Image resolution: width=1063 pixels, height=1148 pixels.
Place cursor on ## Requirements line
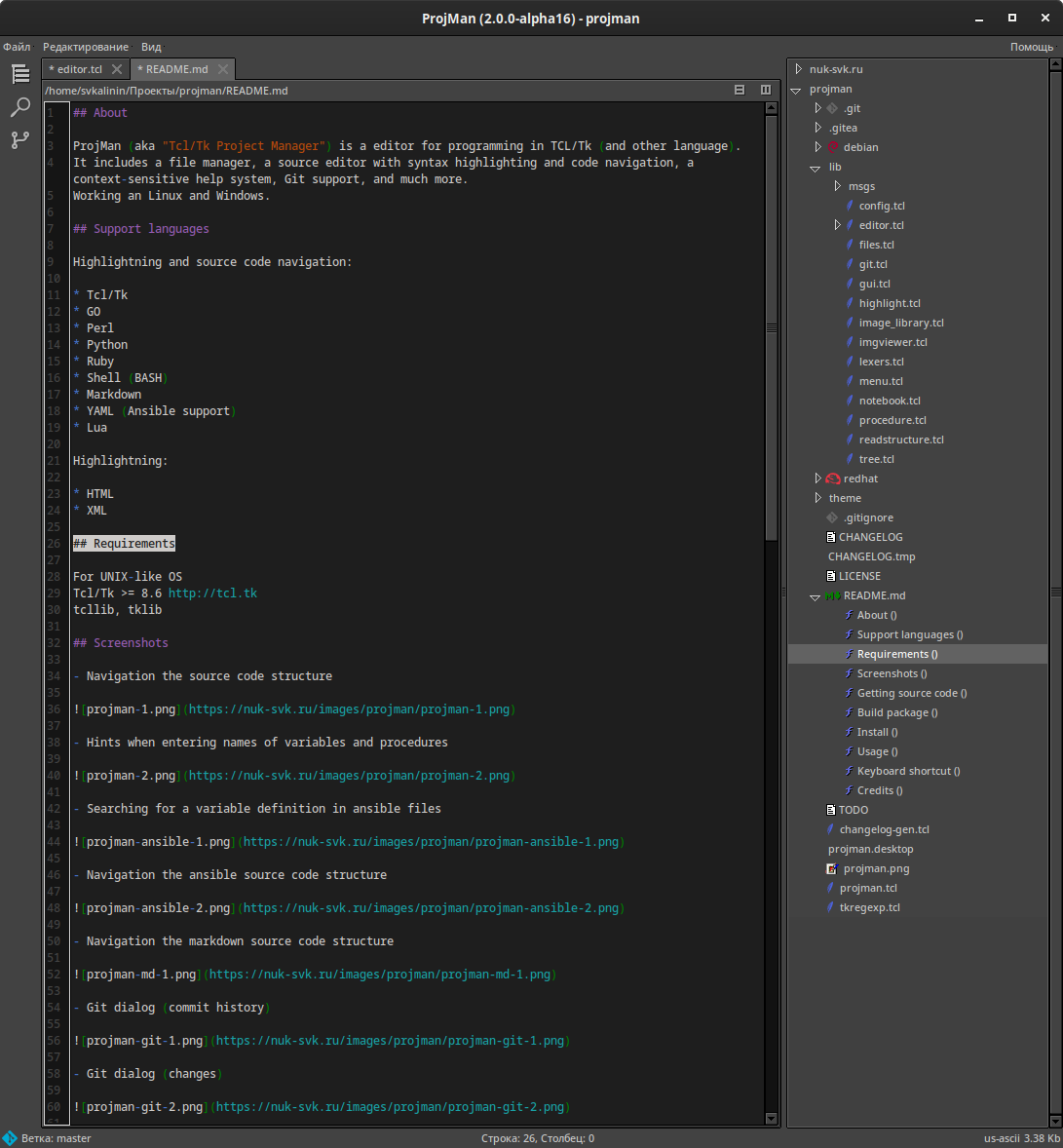[124, 543]
